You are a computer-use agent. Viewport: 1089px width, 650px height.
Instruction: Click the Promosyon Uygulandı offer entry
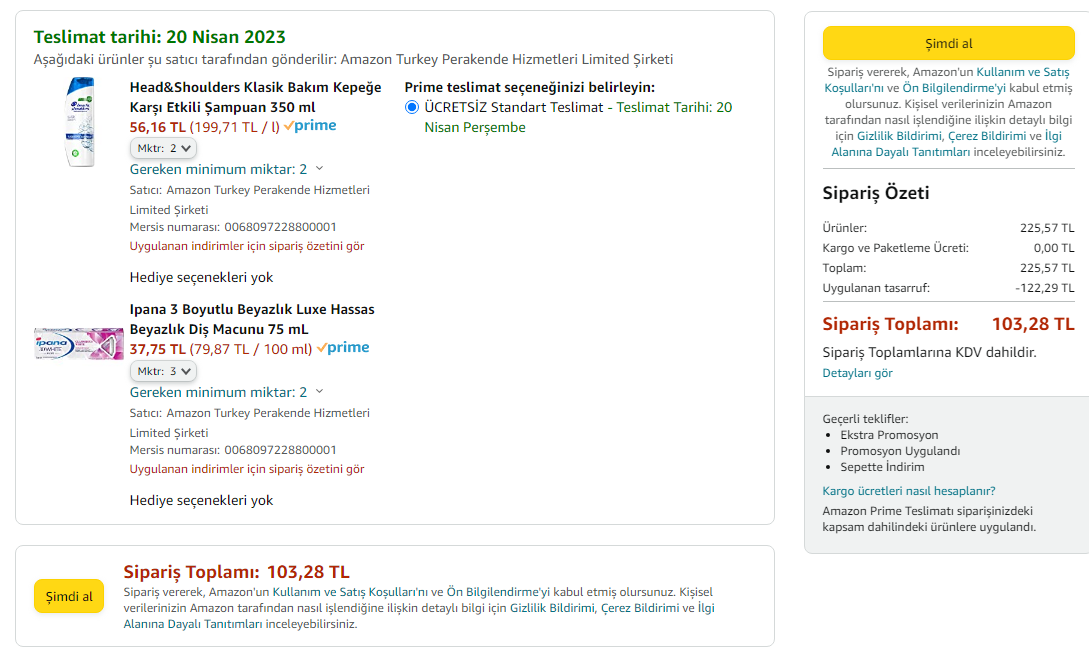coord(900,451)
